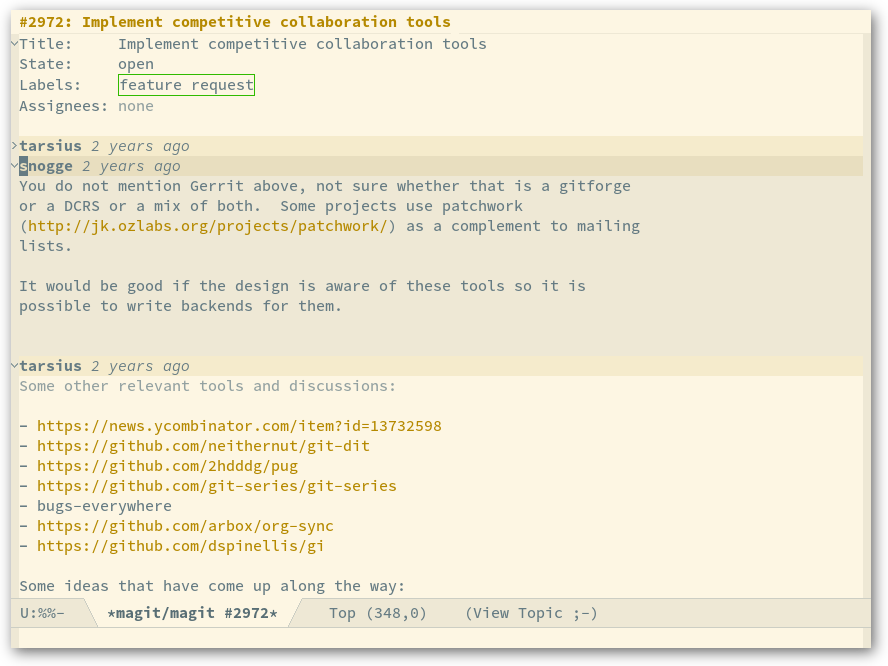Viewport: 888px width, 666px height.
Task: Open the news.ycombinator.com item link
Action: tap(239, 426)
